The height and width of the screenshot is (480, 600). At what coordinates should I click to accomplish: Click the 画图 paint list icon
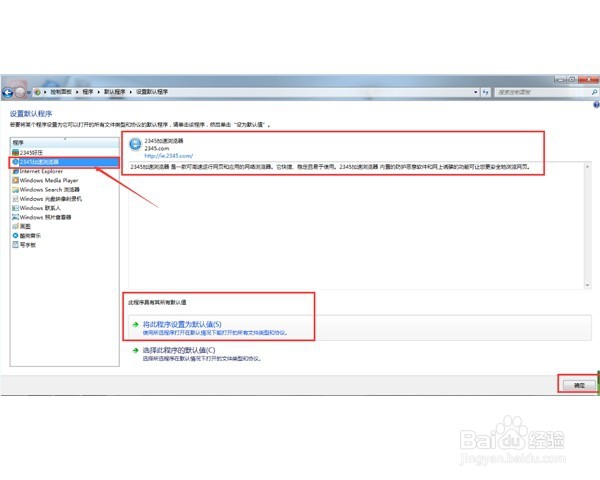coord(15,226)
